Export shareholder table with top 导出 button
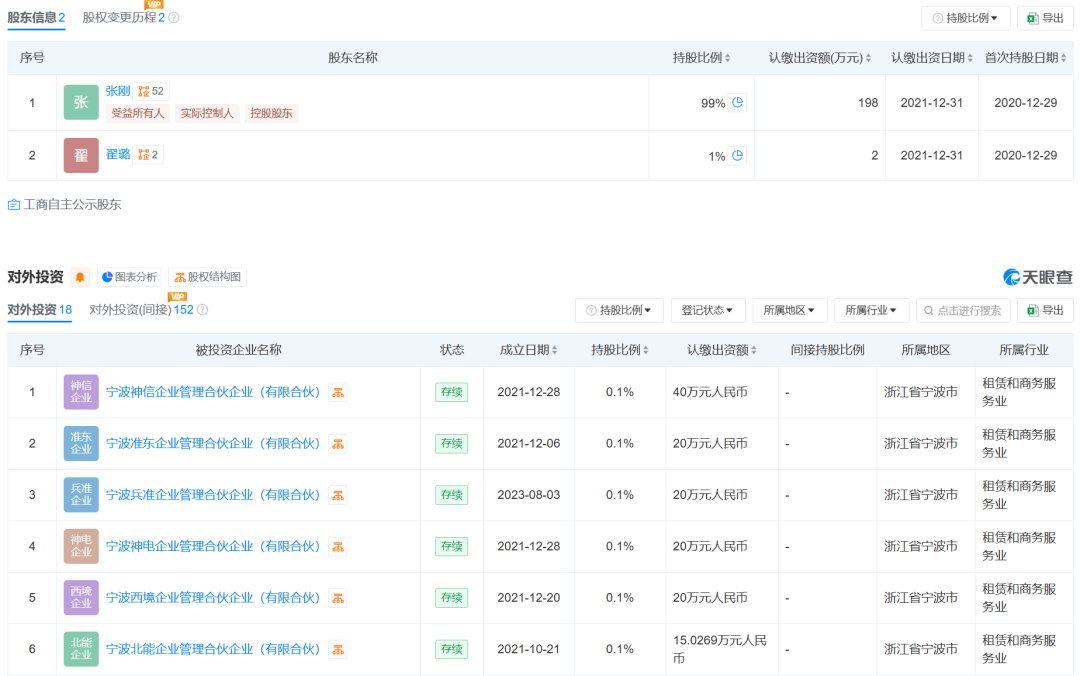This screenshot has width=1080, height=676. [x=1045, y=19]
